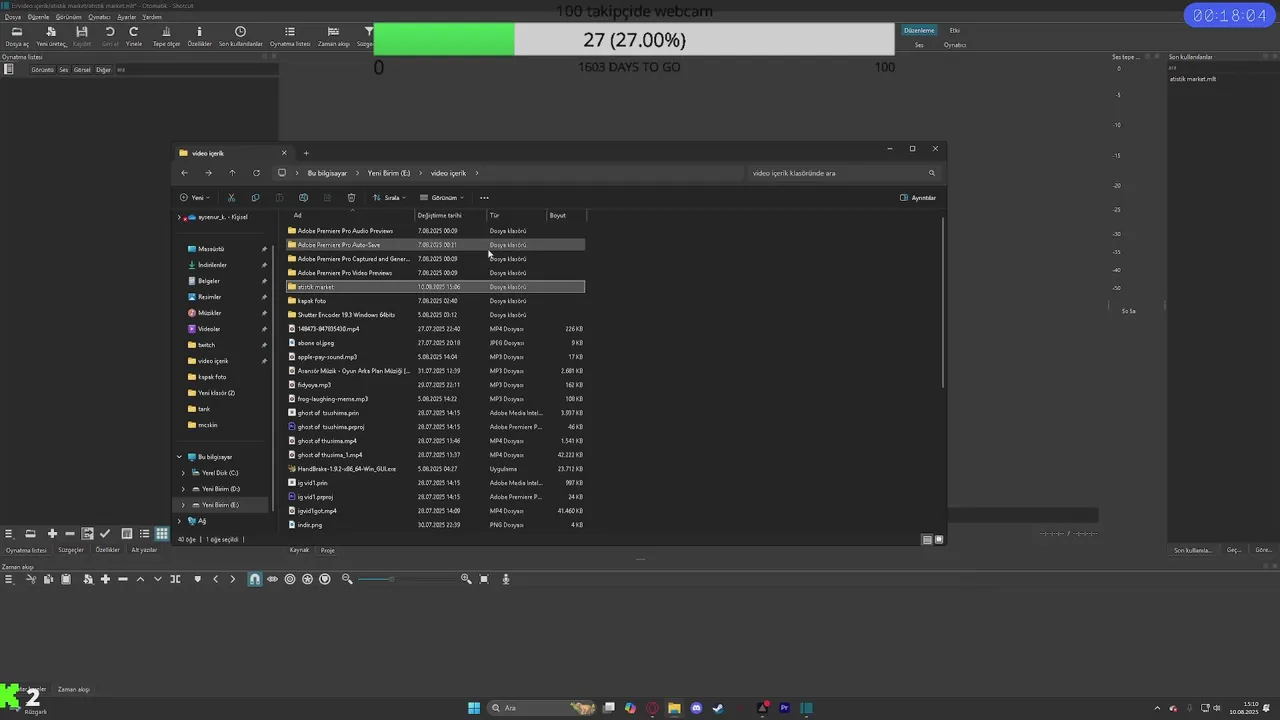Toggle scrub while dragging eye icon

(x=272, y=579)
